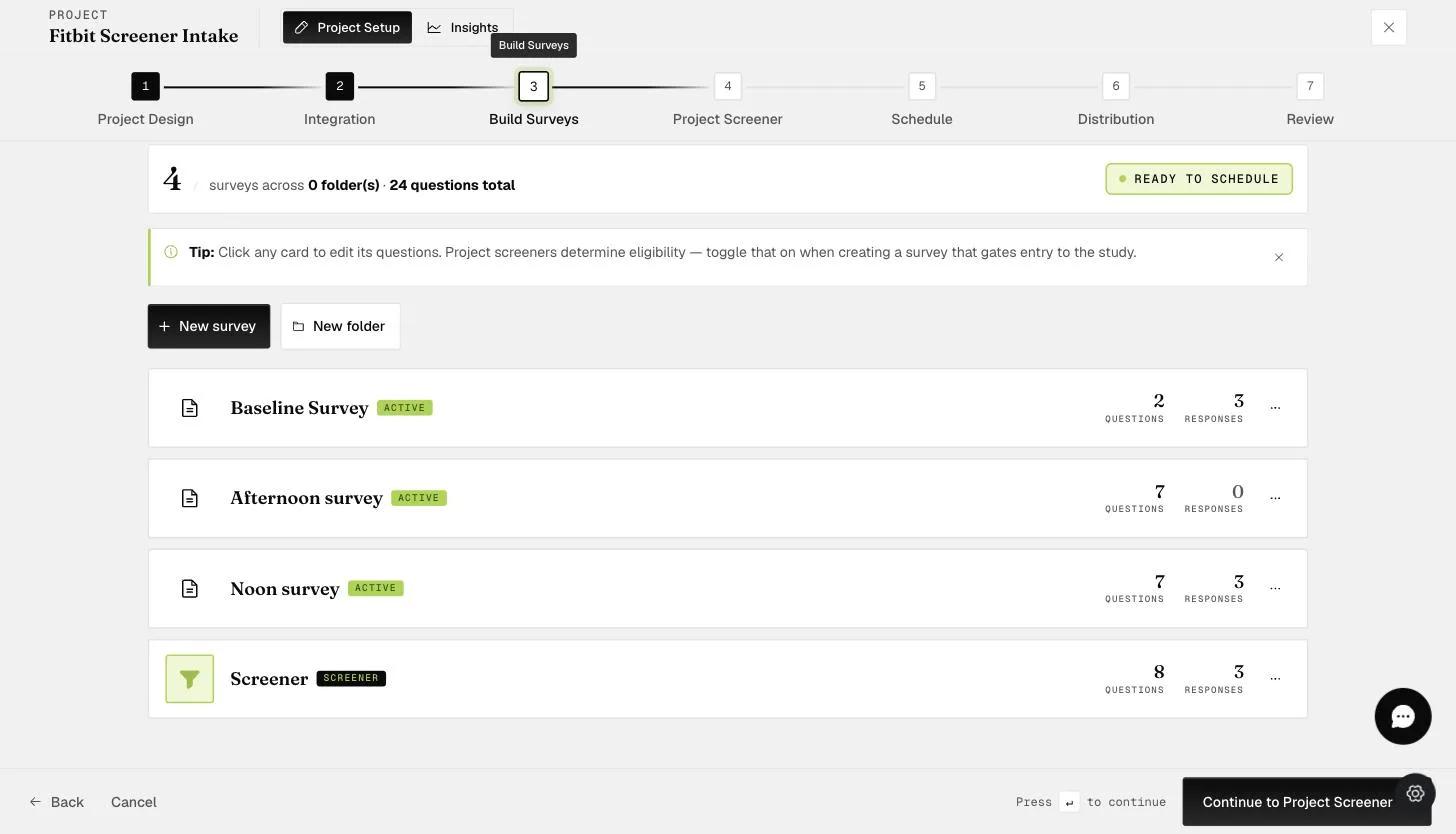Switch to the Project Setup tab
The image size is (1456, 834).
pos(347,27)
